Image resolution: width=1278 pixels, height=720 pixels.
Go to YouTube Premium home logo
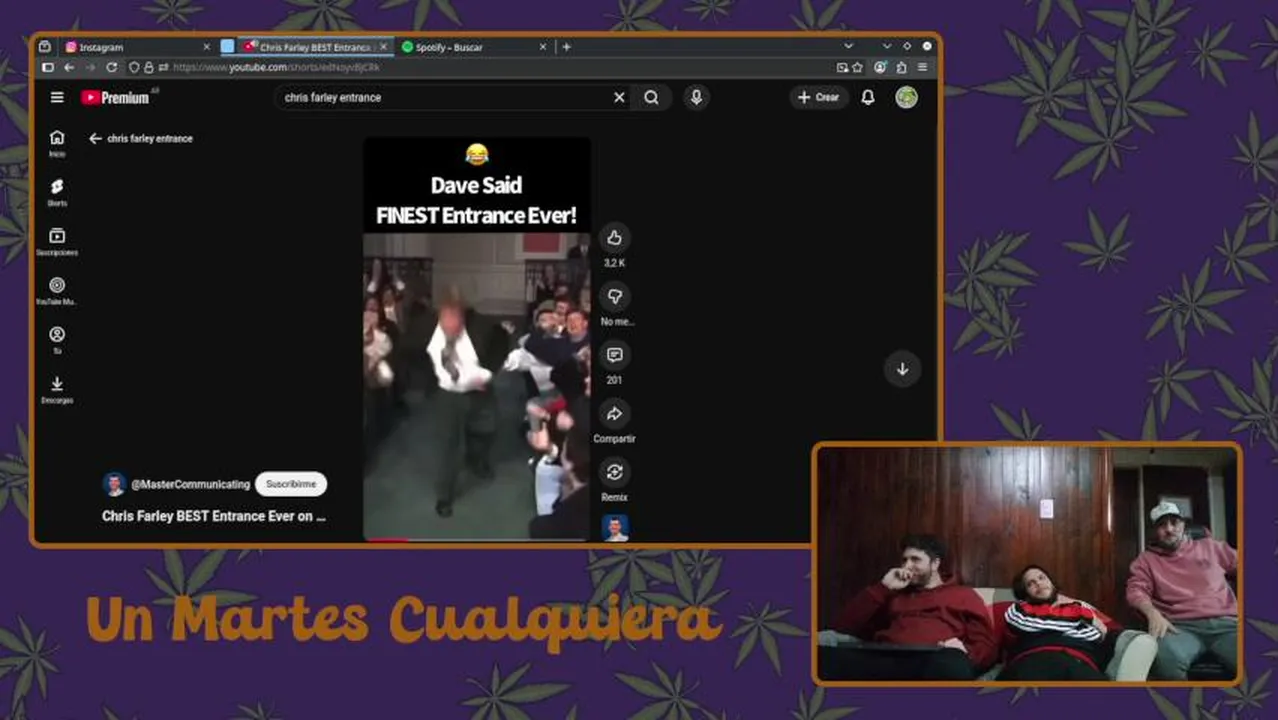pos(116,97)
